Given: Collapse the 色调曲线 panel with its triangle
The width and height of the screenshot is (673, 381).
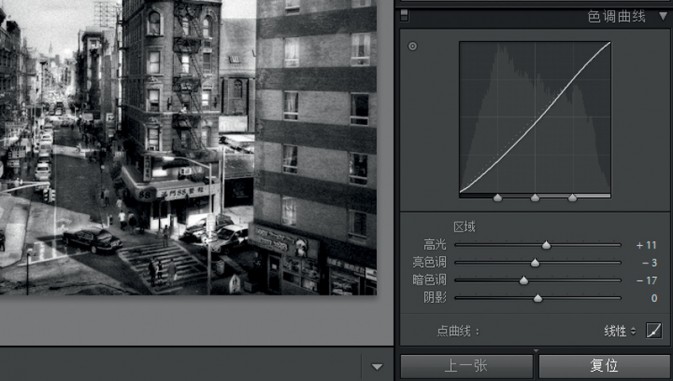Looking at the screenshot, I should (663, 16).
